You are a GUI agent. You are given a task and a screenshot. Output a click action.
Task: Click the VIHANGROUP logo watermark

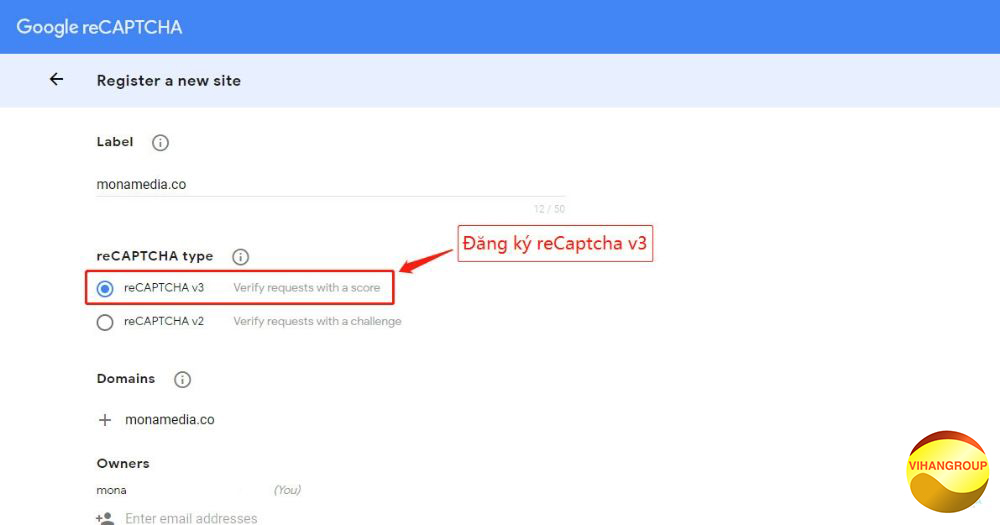[x=946, y=471]
